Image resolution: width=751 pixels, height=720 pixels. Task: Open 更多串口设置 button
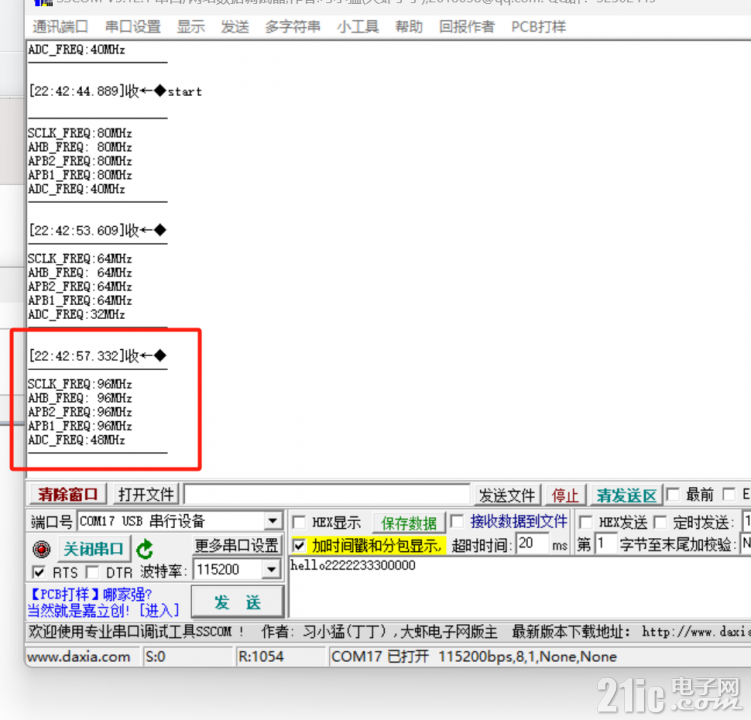[x=237, y=545]
